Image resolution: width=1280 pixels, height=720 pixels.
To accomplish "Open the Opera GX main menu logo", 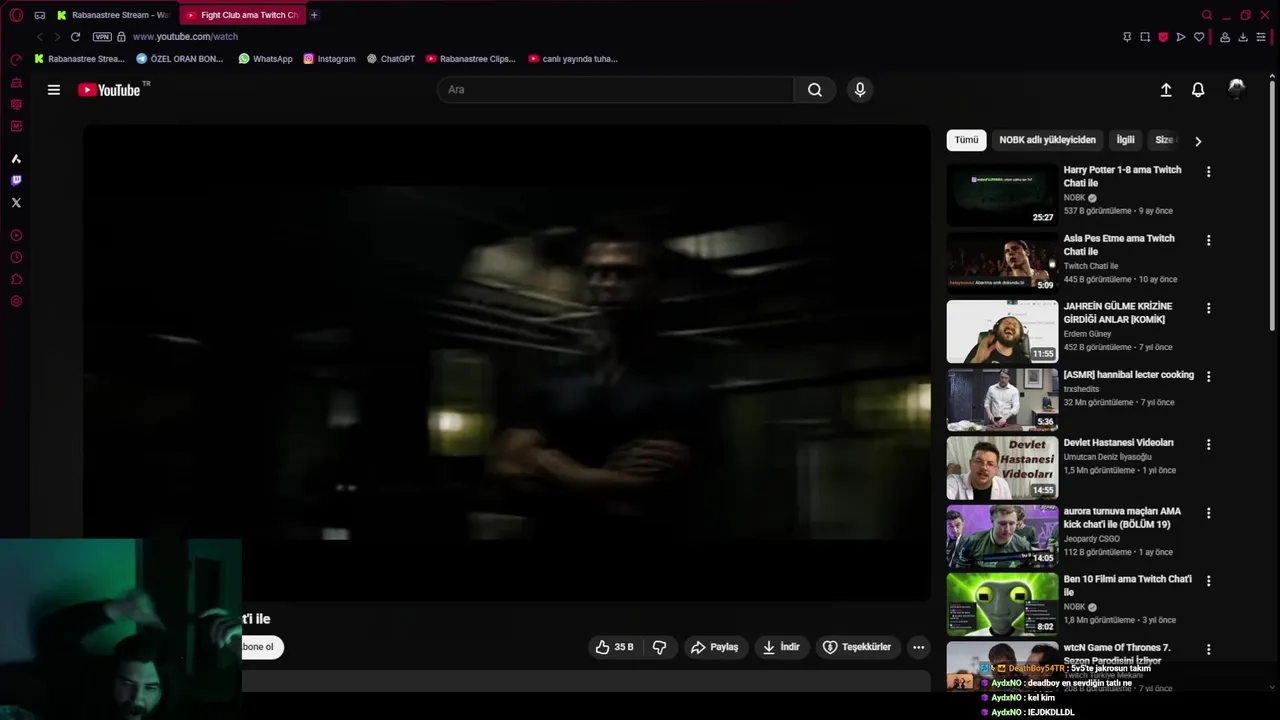I will [16, 15].
